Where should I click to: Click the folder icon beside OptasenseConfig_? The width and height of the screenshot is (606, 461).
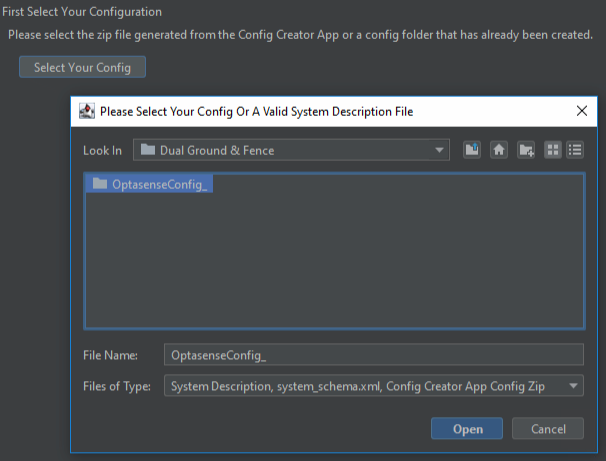[99, 184]
